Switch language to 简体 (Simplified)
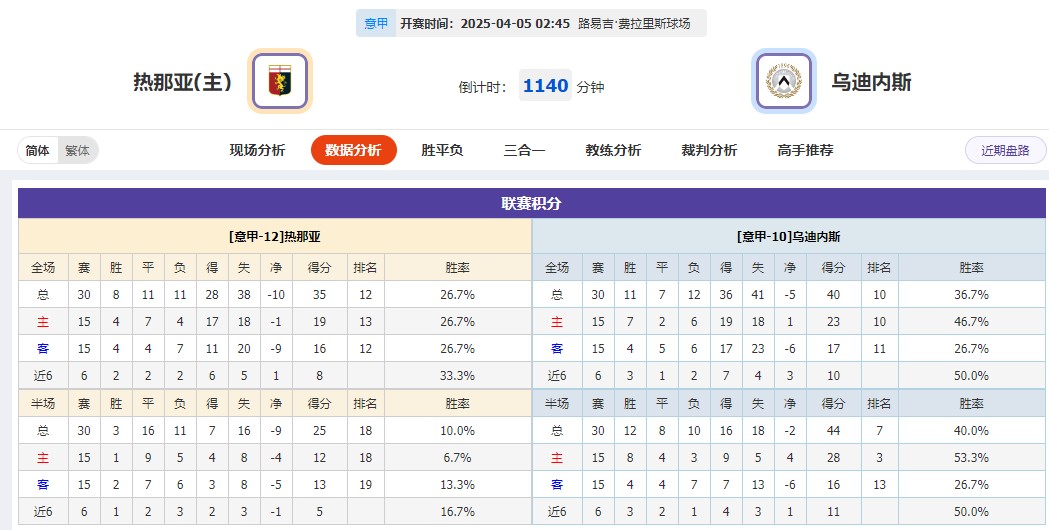 (x=38, y=151)
